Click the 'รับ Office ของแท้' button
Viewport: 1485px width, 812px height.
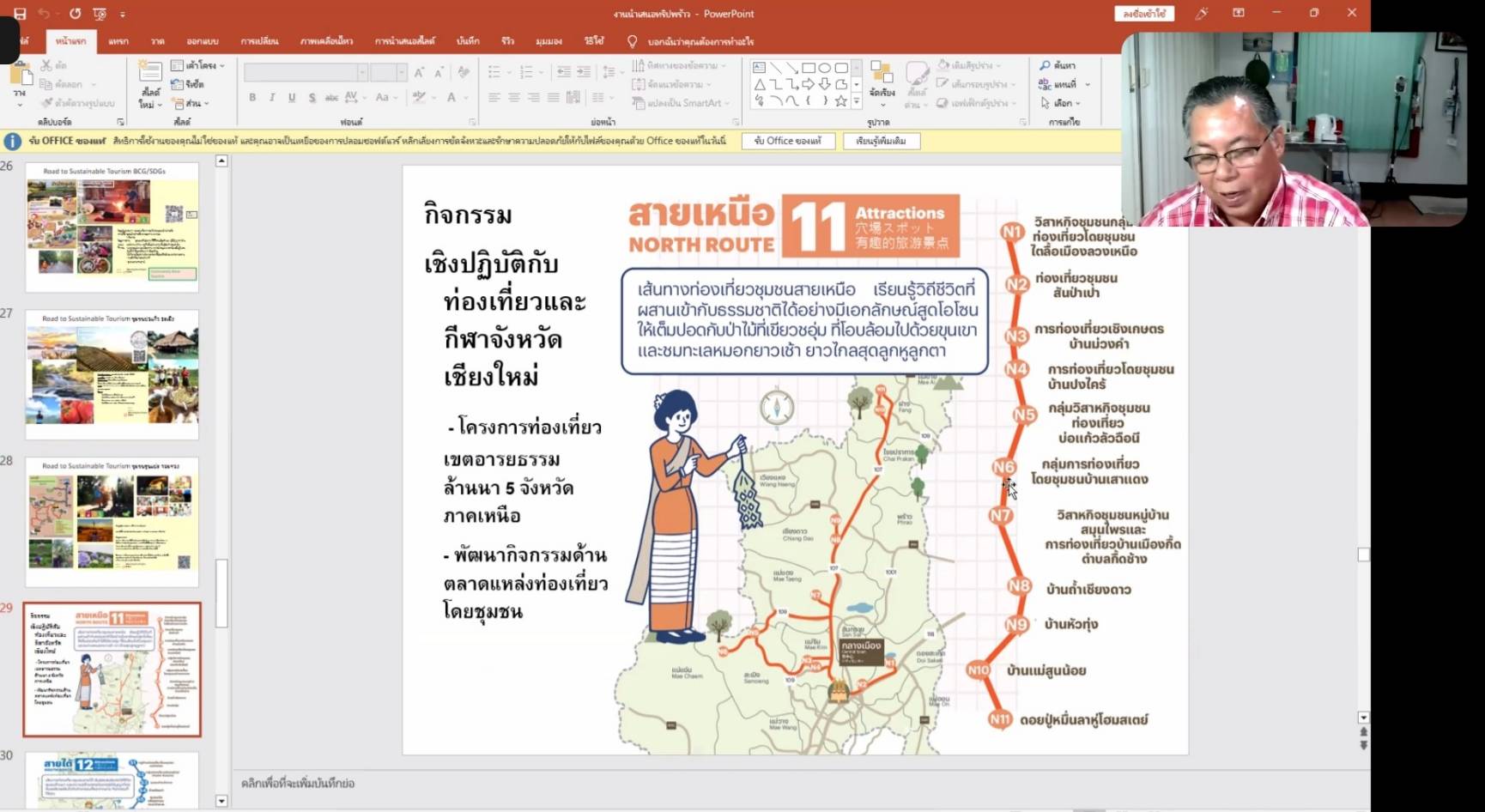click(787, 141)
